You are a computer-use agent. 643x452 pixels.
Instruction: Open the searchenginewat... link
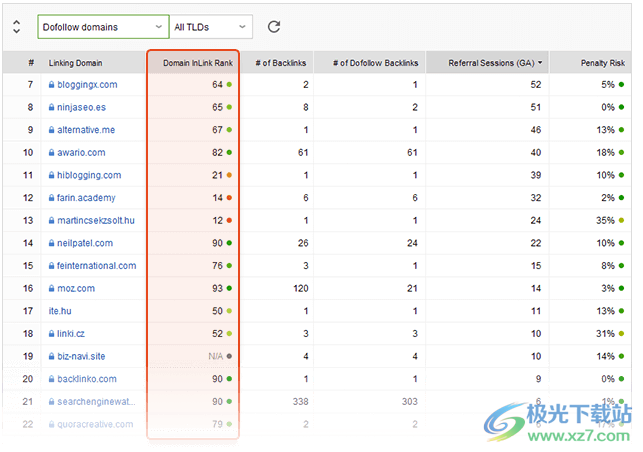(x=96, y=402)
